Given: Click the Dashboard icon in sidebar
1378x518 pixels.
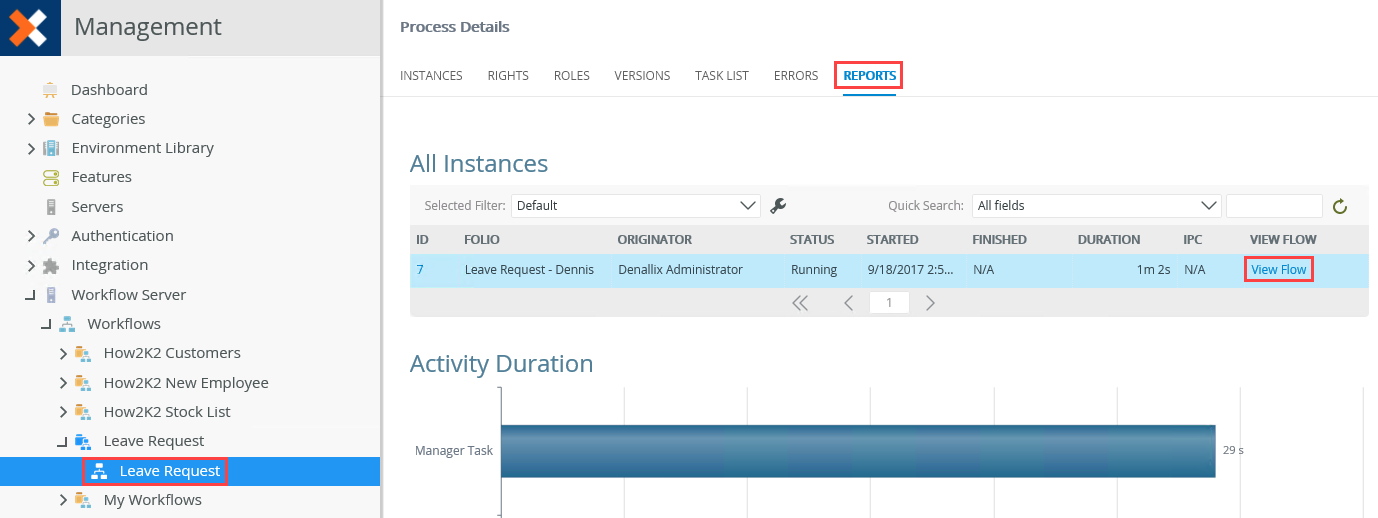Looking at the screenshot, I should 50,90.
